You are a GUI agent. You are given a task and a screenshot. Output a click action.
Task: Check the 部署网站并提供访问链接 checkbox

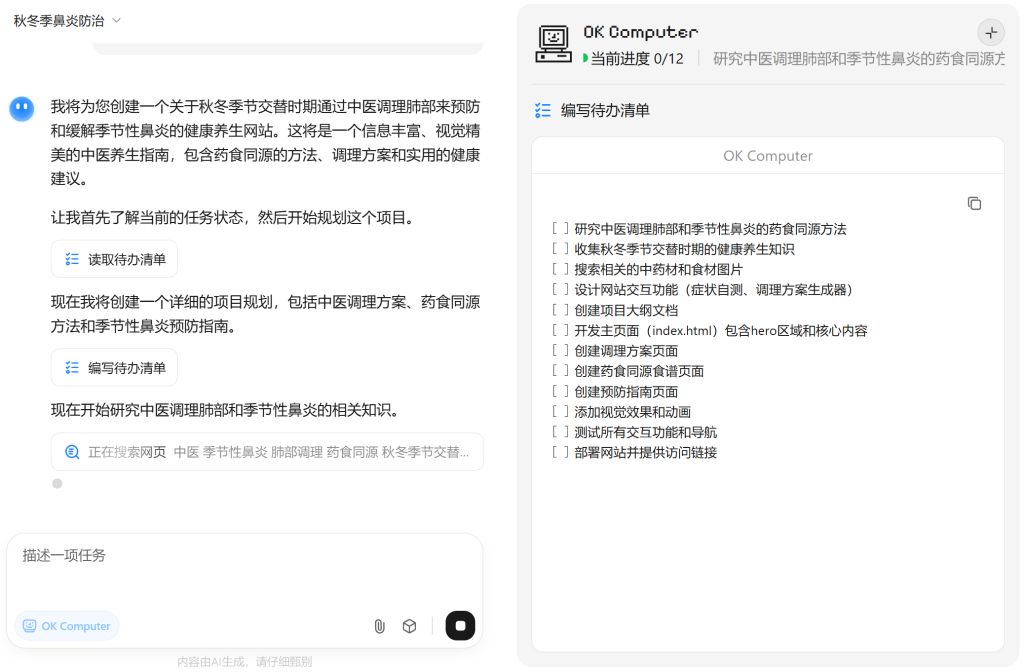point(560,452)
